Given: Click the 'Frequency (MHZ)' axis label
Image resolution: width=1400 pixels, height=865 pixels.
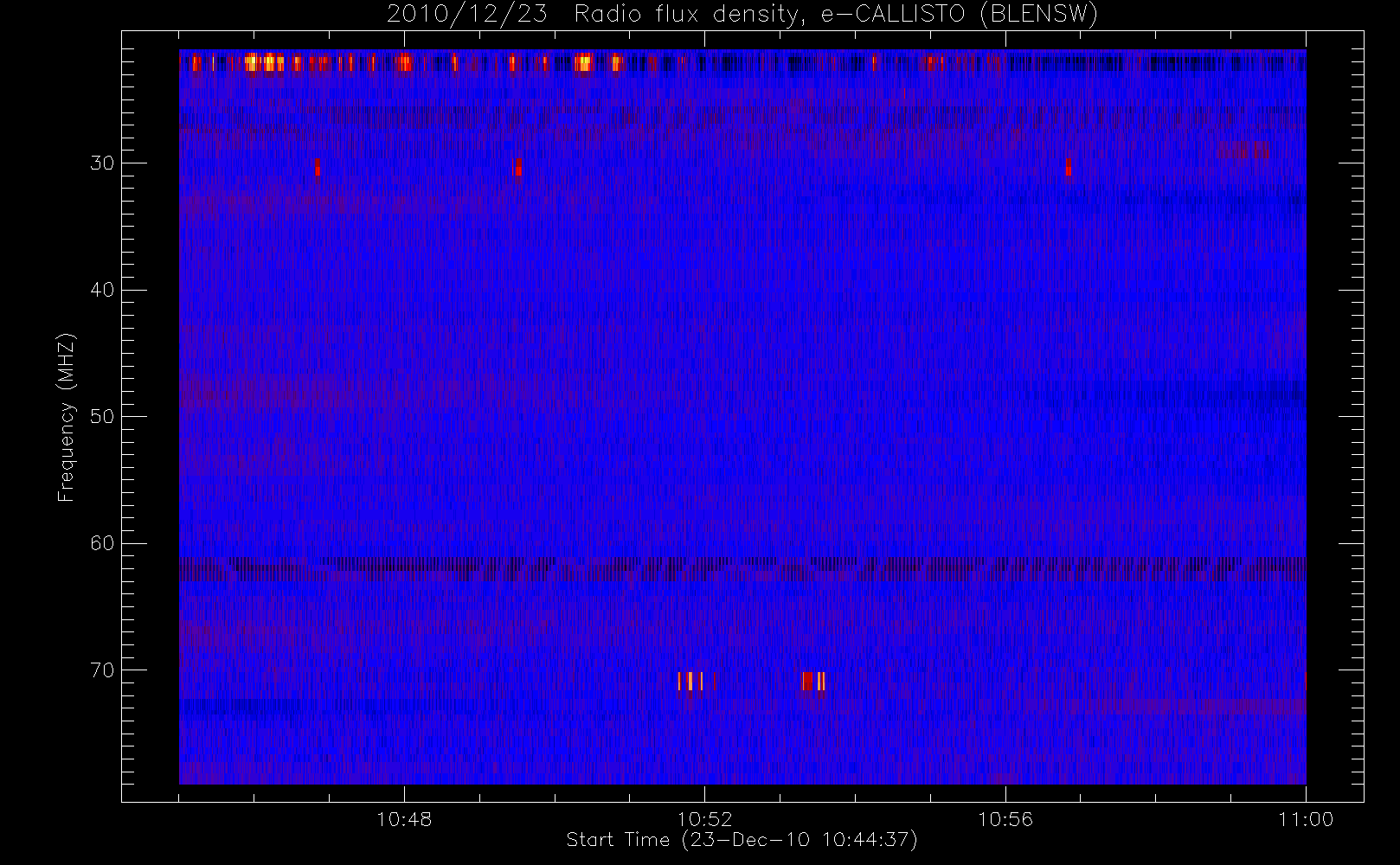Looking at the screenshot, I should click(66, 417).
